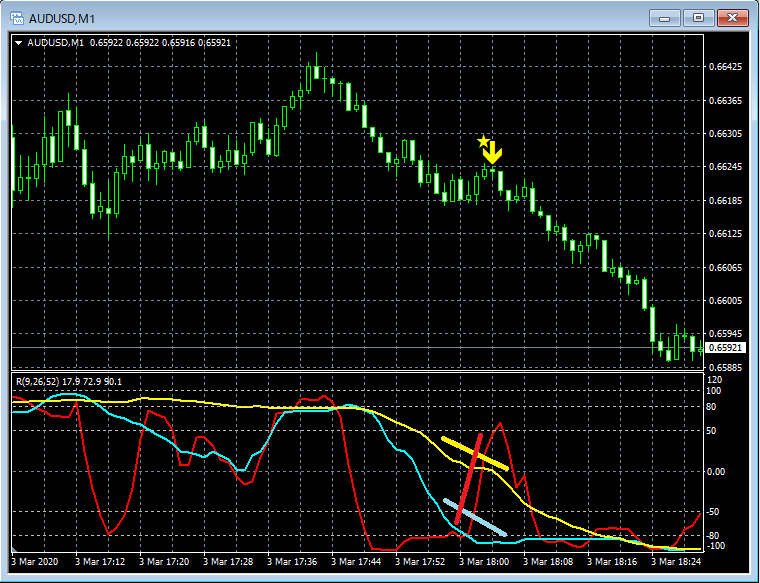Click price scale value 0.66245
The height and width of the screenshot is (583, 760).
725,167
